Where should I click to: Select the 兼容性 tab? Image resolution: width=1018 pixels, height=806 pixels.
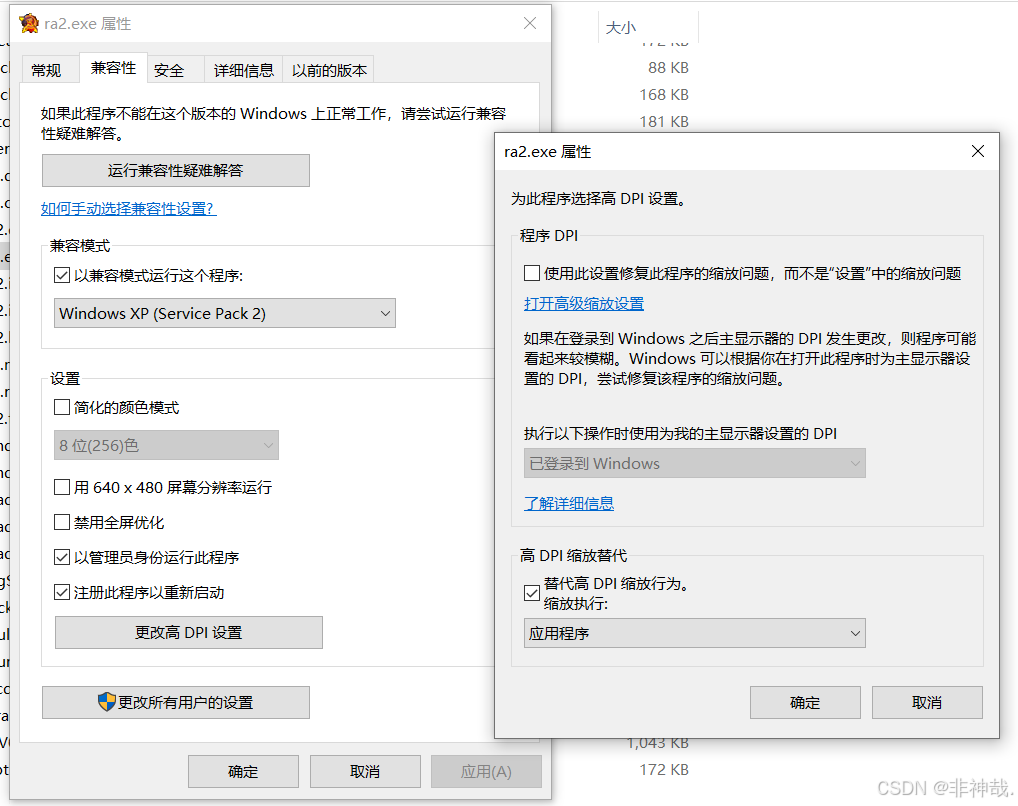(114, 68)
